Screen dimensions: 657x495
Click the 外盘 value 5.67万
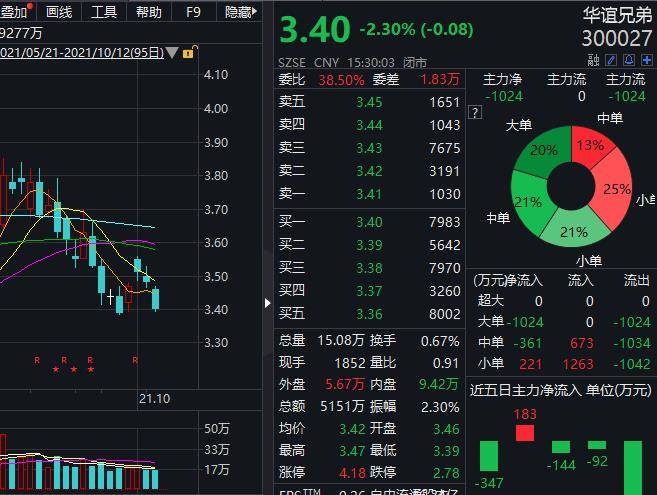pyautogui.click(x=344, y=384)
